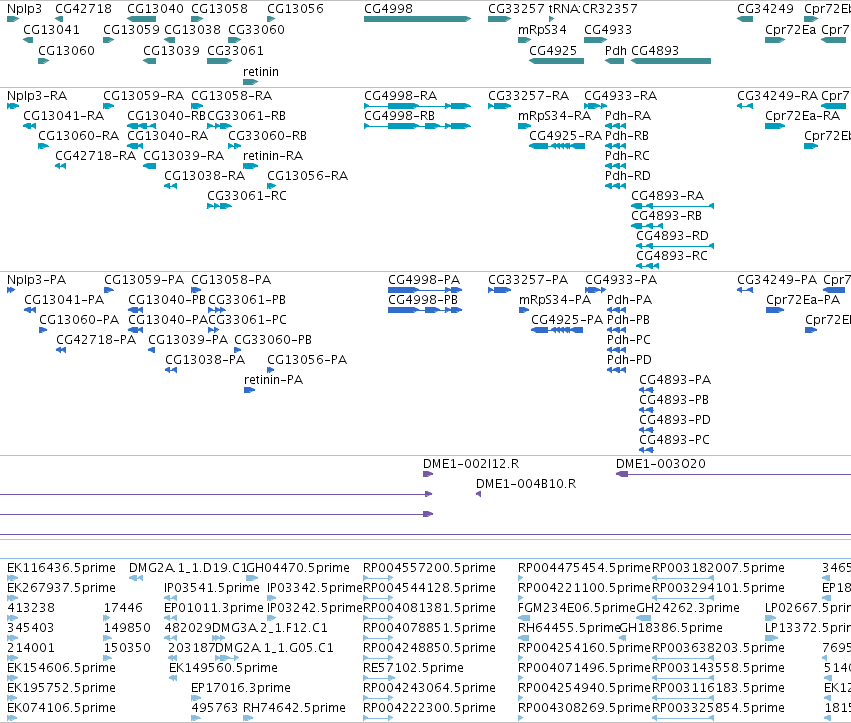
Task: Click EST EP17016.3prime
Action: (240, 688)
